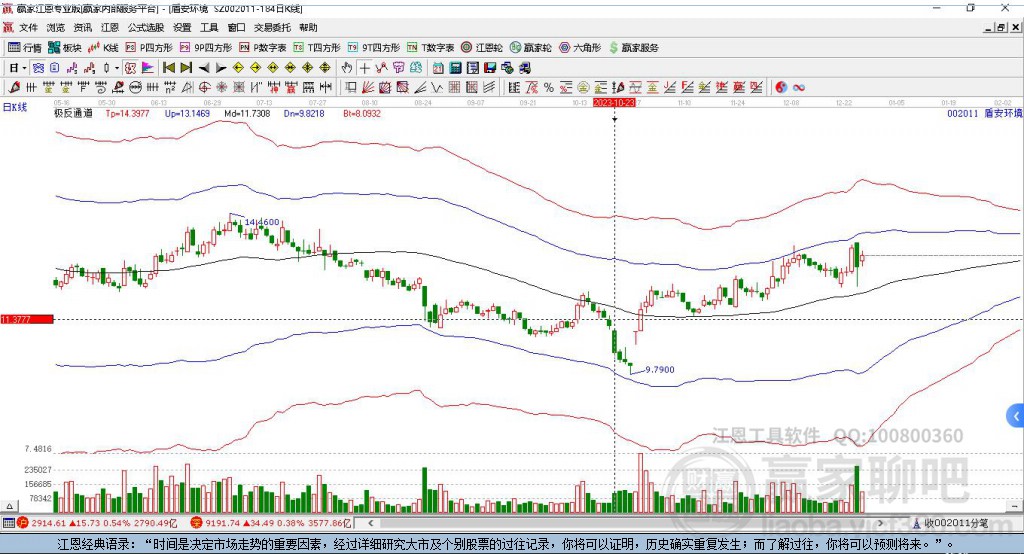Open 赢家服务 dollar-sign service
The image size is (1024, 554).
[x=633, y=48]
